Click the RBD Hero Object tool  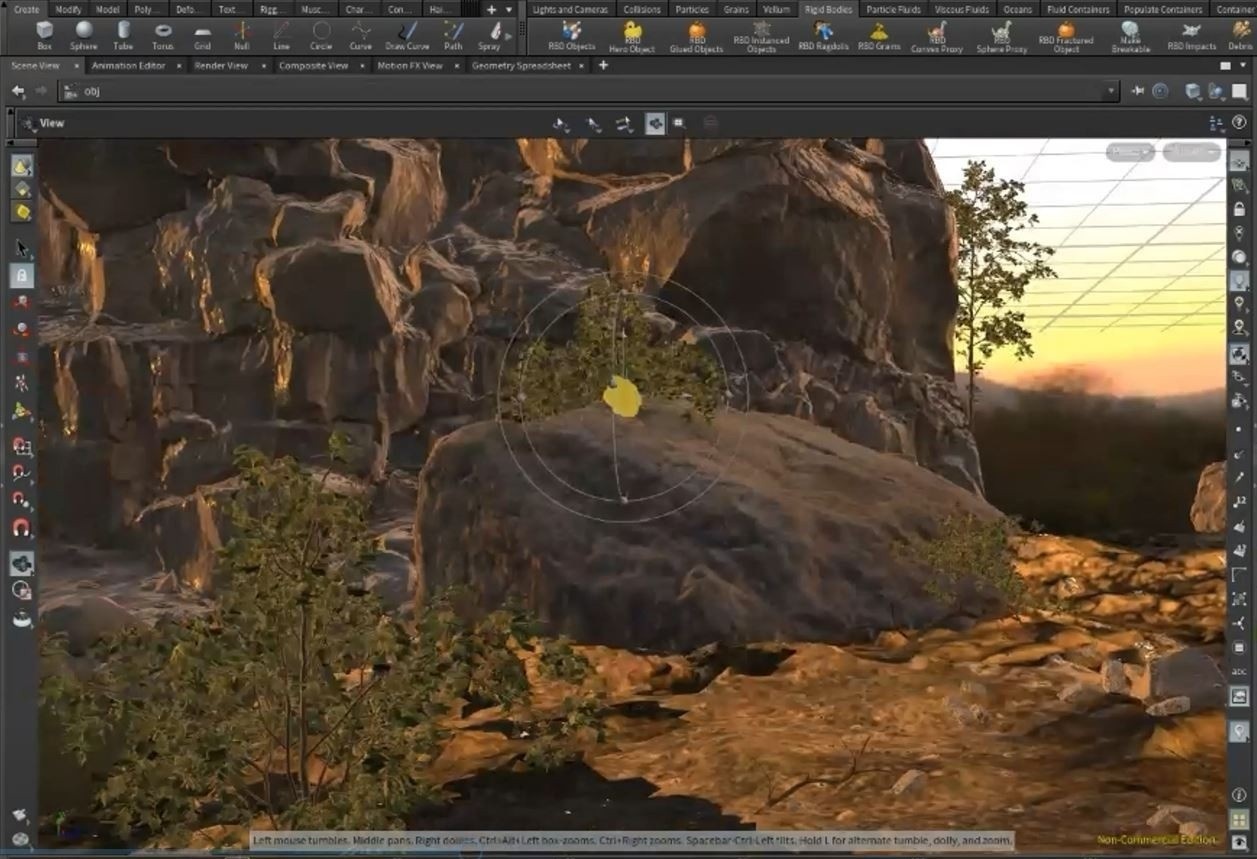pyautogui.click(x=632, y=36)
